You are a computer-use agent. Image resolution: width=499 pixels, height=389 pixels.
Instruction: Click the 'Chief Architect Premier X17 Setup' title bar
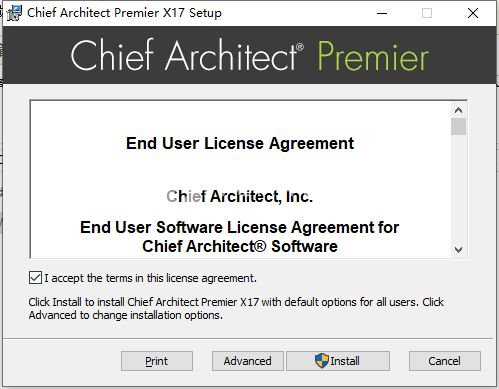(x=124, y=13)
